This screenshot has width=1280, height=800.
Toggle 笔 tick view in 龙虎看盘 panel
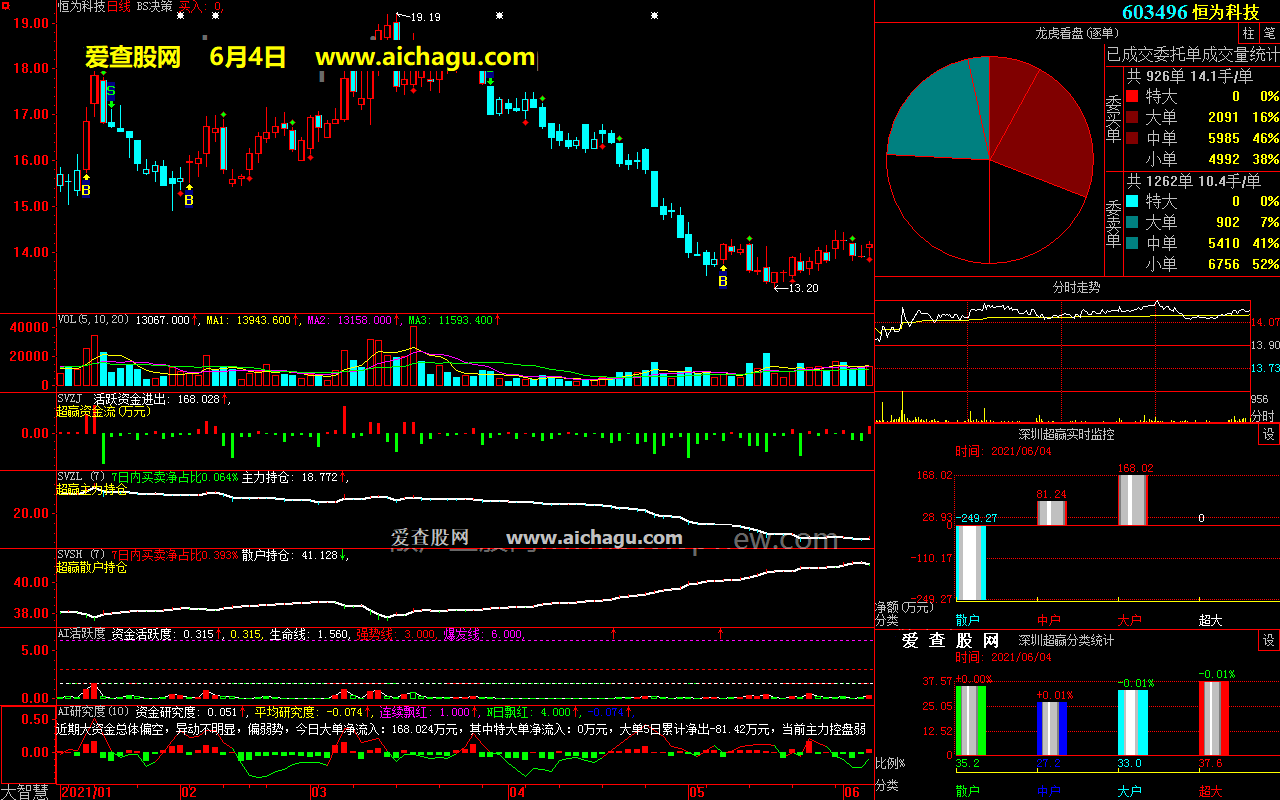(x=1269, y=33)
